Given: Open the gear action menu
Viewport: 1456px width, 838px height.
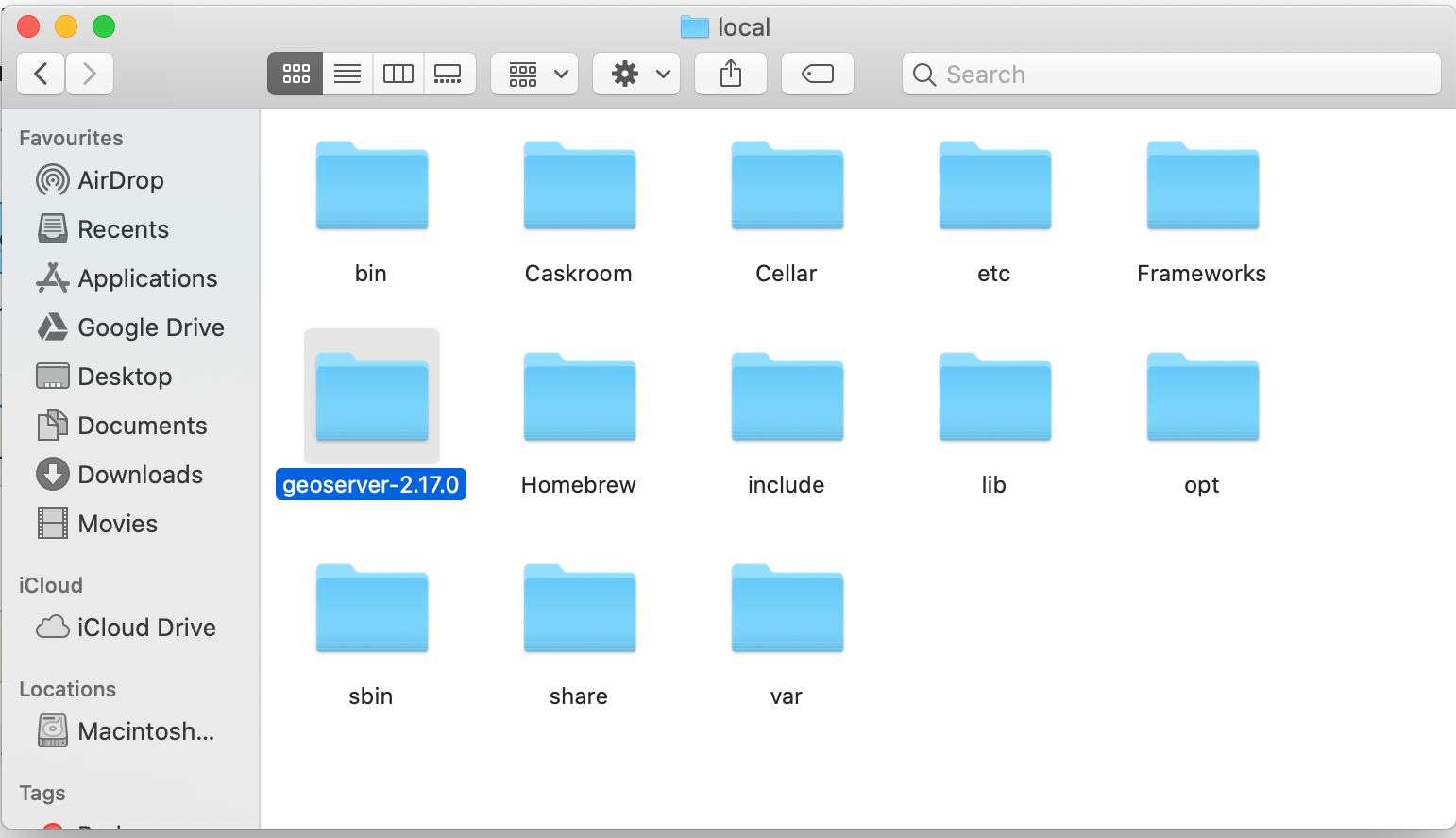Looking at the screenshot, I should (636, 74).
